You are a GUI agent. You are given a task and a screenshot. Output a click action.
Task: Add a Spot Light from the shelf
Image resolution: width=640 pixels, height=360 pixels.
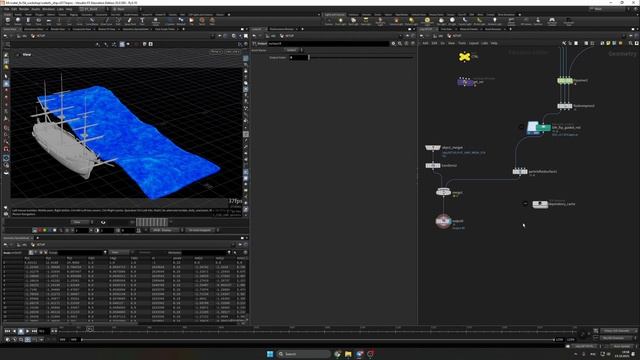(353, 21)
